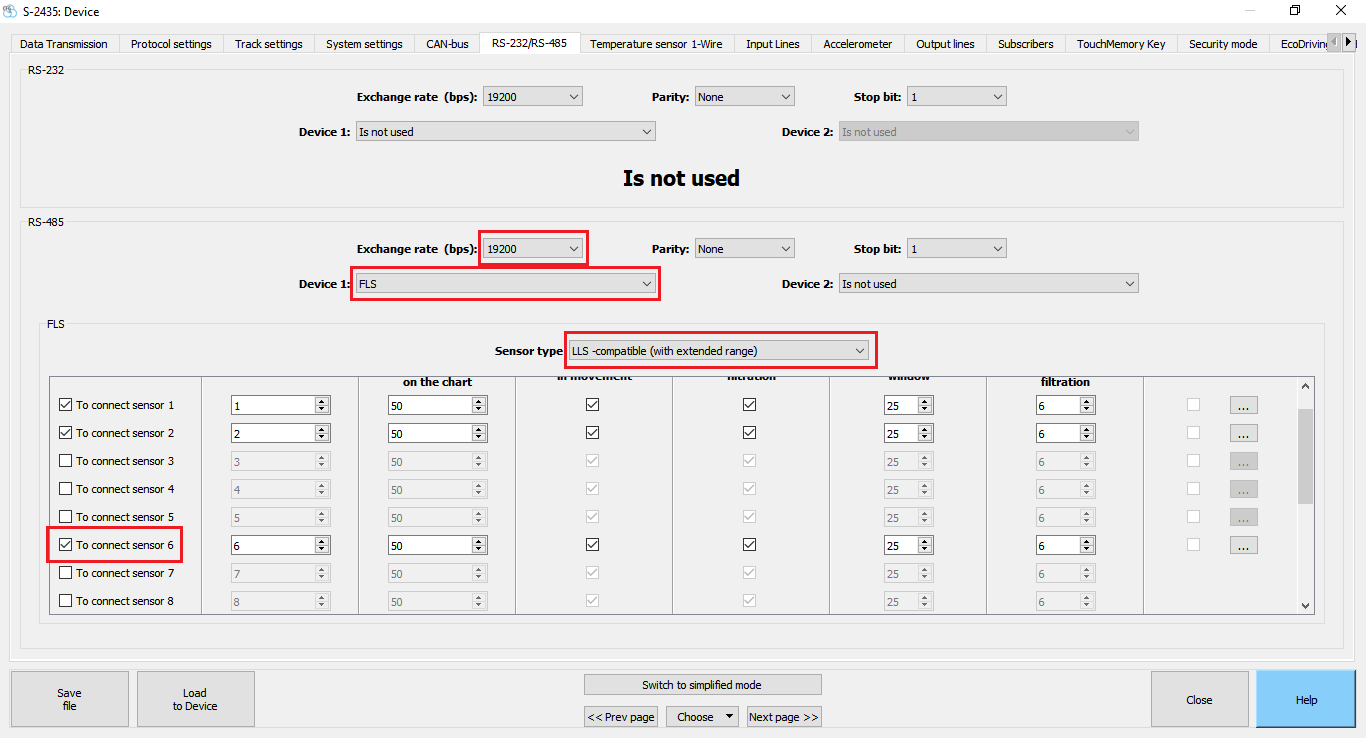
Task: Decrease sensor 2 chart value spinner
Action: [479, 437]
